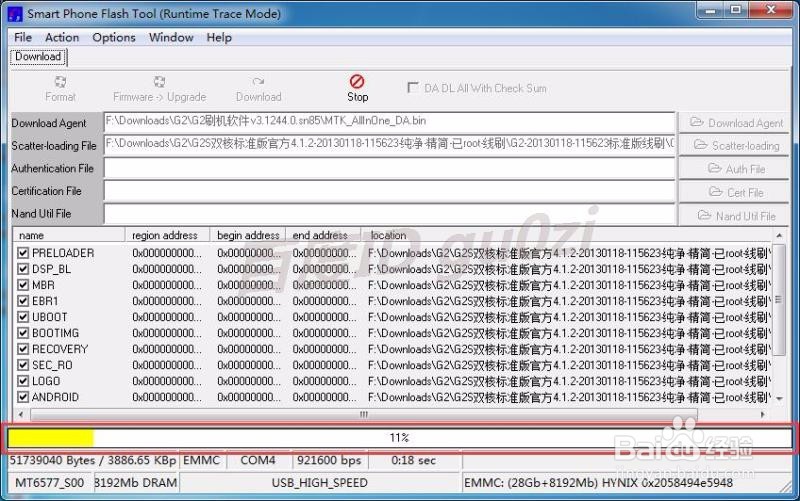Viewport: 800px width, 501px height.
Task: Click the Scatter-loading browse button
Action: (734, 146)
